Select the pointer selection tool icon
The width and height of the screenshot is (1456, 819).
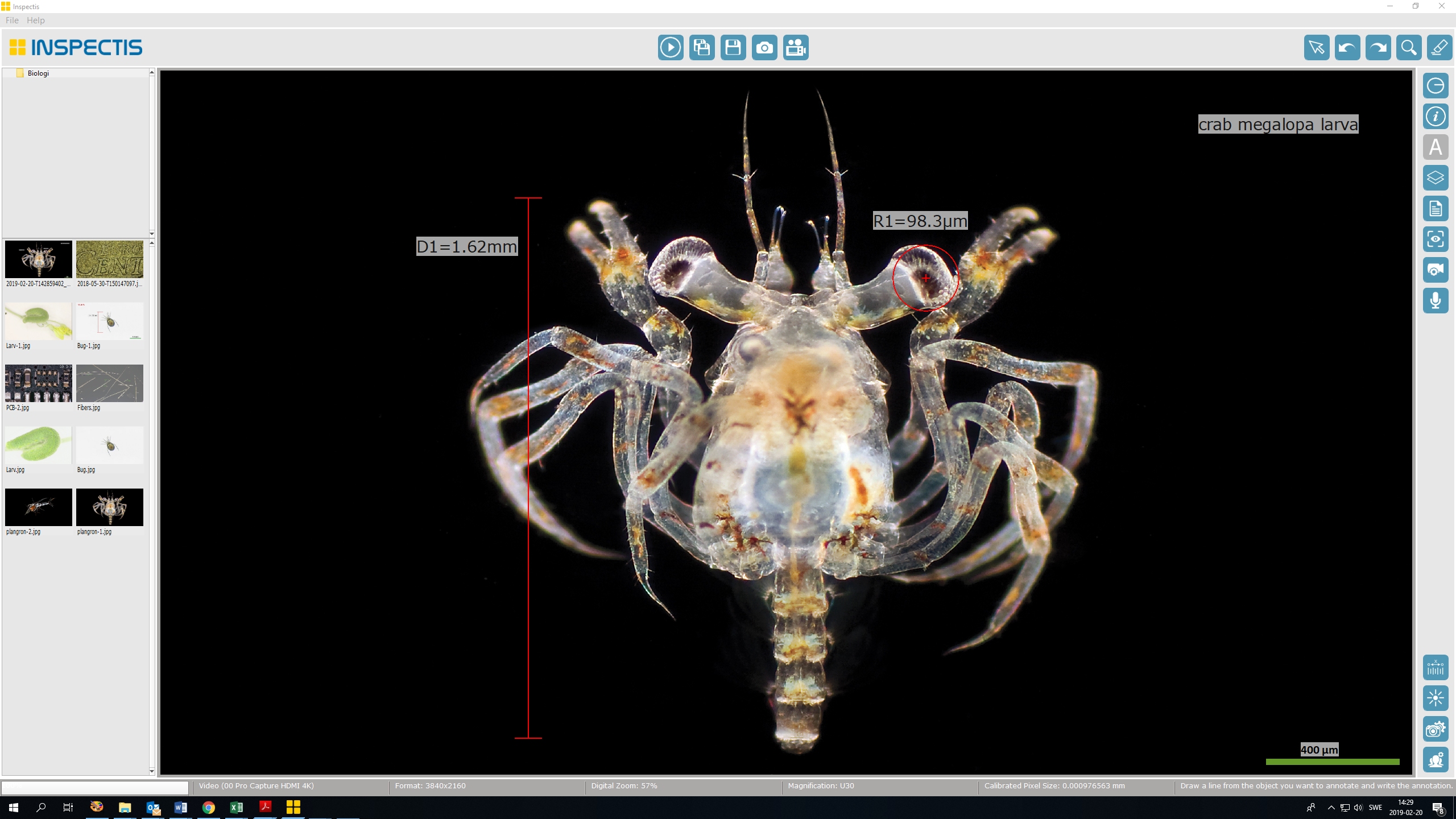[x=1317, y=48]
